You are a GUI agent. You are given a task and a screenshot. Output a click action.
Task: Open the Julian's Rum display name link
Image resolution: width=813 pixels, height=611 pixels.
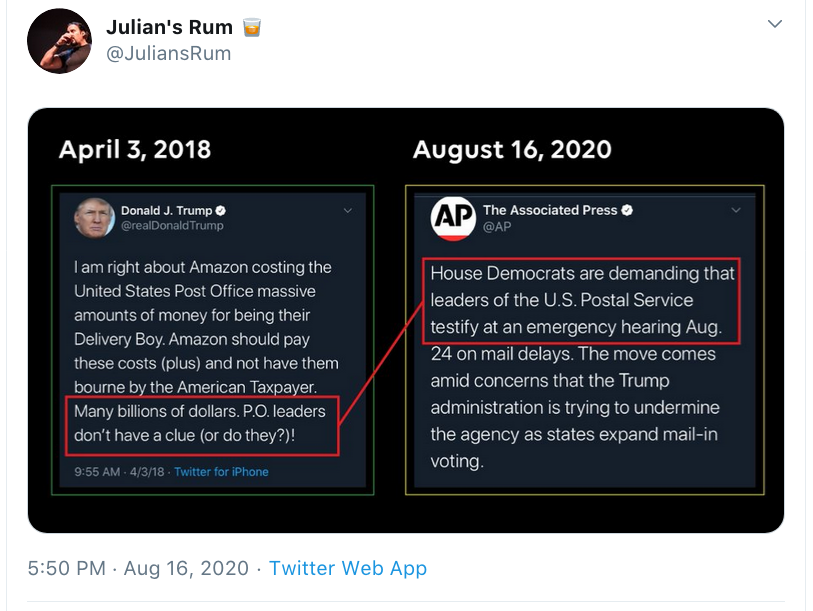[169, 28]
